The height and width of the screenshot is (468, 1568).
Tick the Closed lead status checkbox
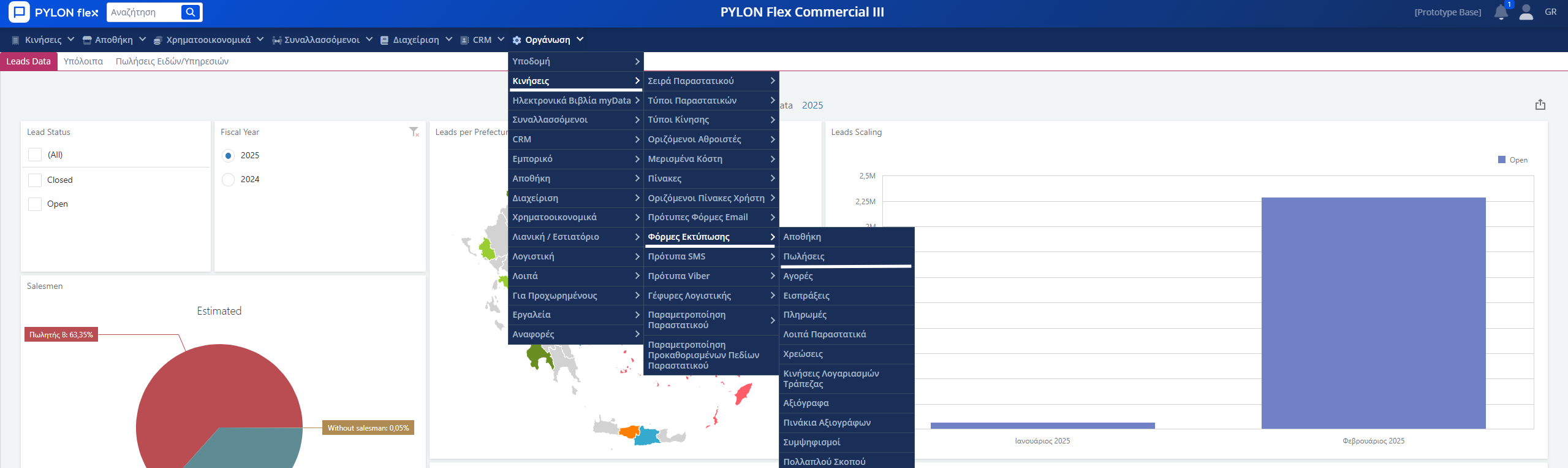pos(35,180)
